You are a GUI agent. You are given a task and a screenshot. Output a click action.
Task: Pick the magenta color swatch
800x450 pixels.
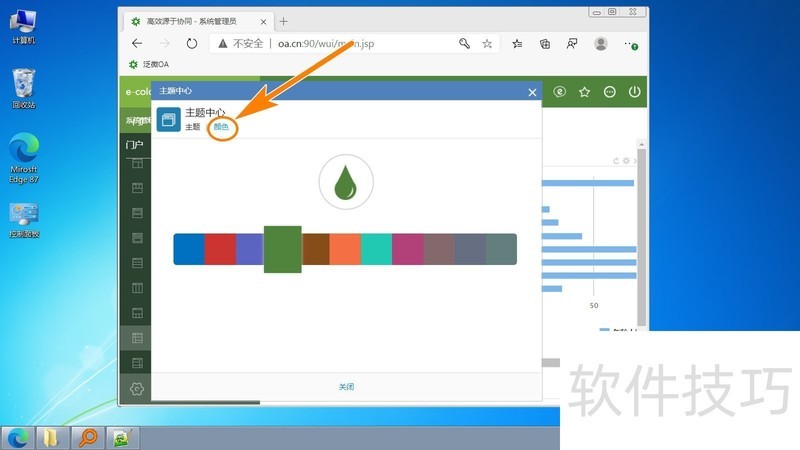408,249
